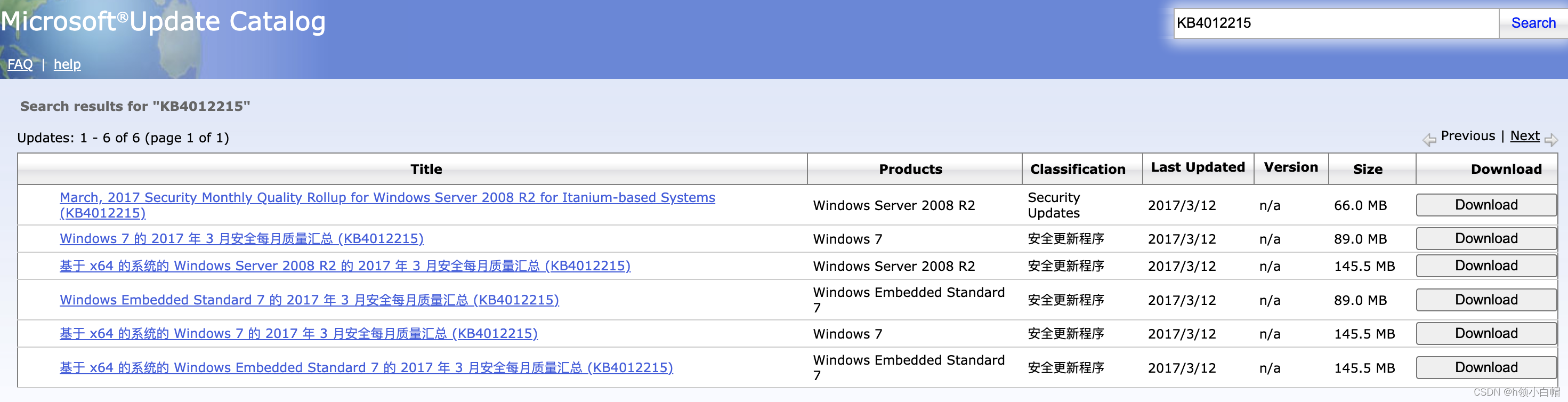Download x64 Windows 7 145.5 MB update
Screen dimensions: 1568x402
tap(1486, 334)
